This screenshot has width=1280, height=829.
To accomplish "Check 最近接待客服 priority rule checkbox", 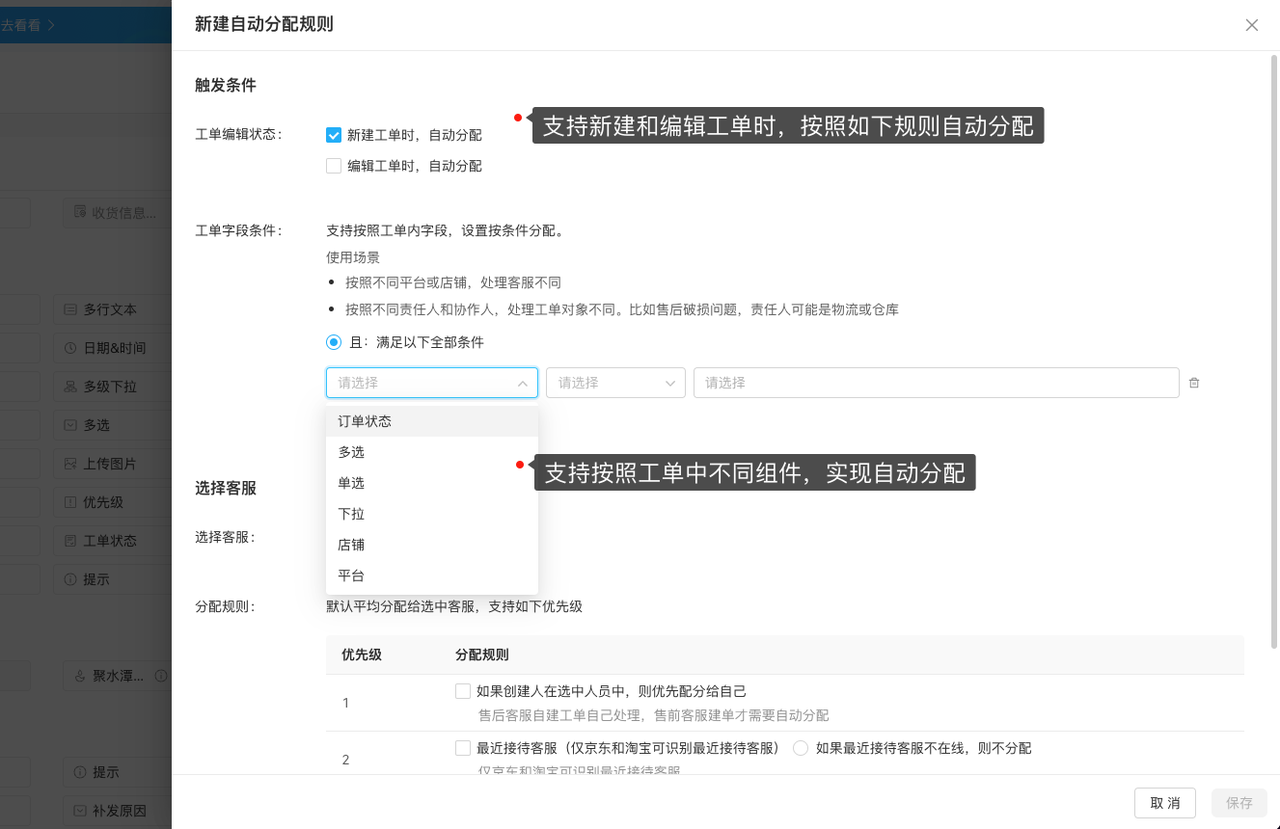I will 462,748.
